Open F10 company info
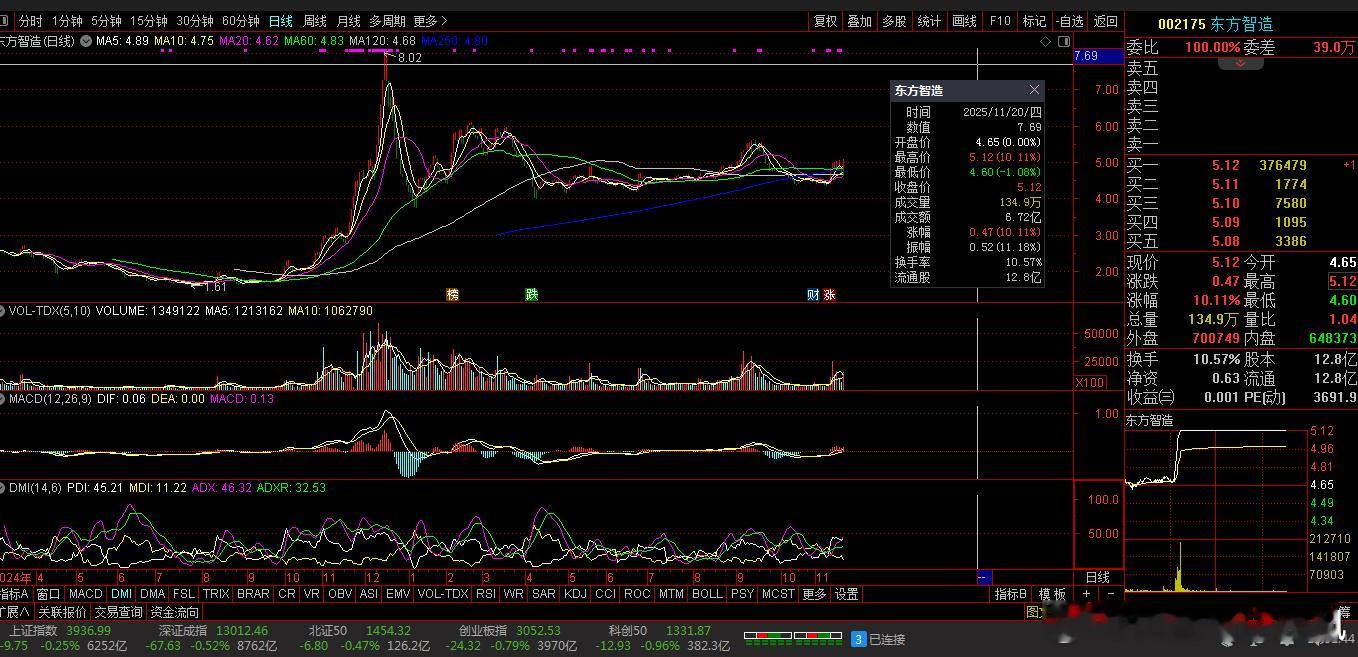1358x657 pixels. [x=1000, y=20]
